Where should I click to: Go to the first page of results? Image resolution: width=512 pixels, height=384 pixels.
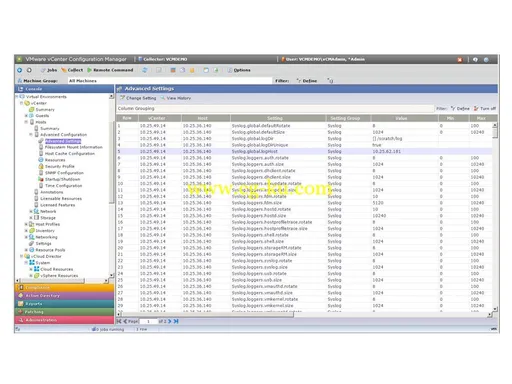[119, 321]
